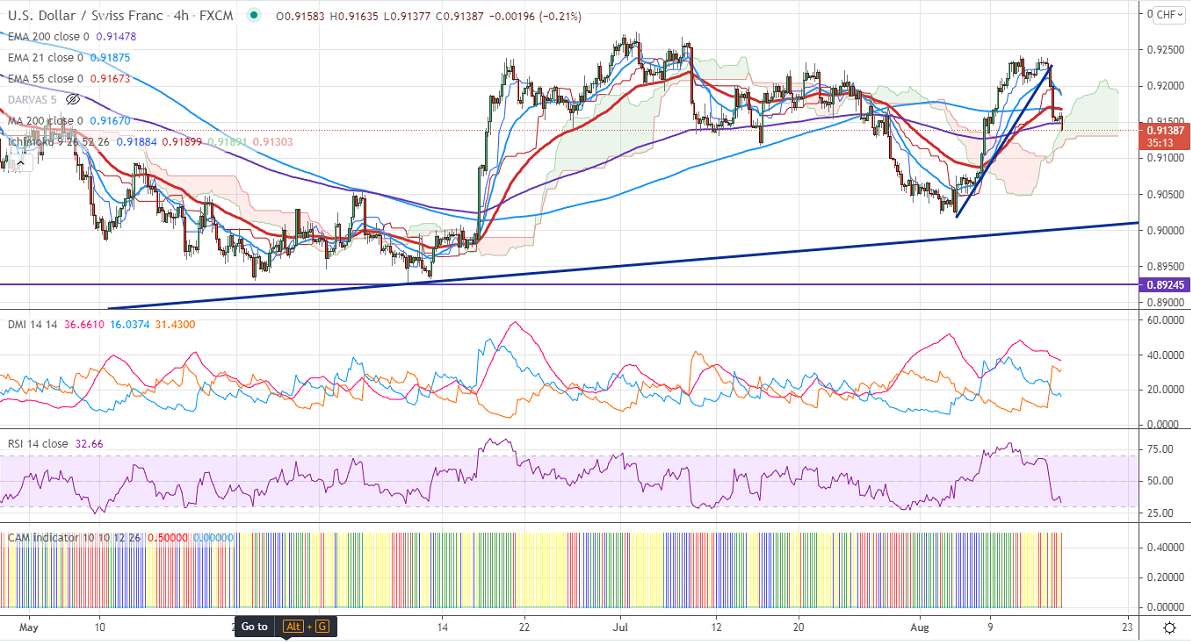Select the steep August blue trendline

(x=1004, y=141)
